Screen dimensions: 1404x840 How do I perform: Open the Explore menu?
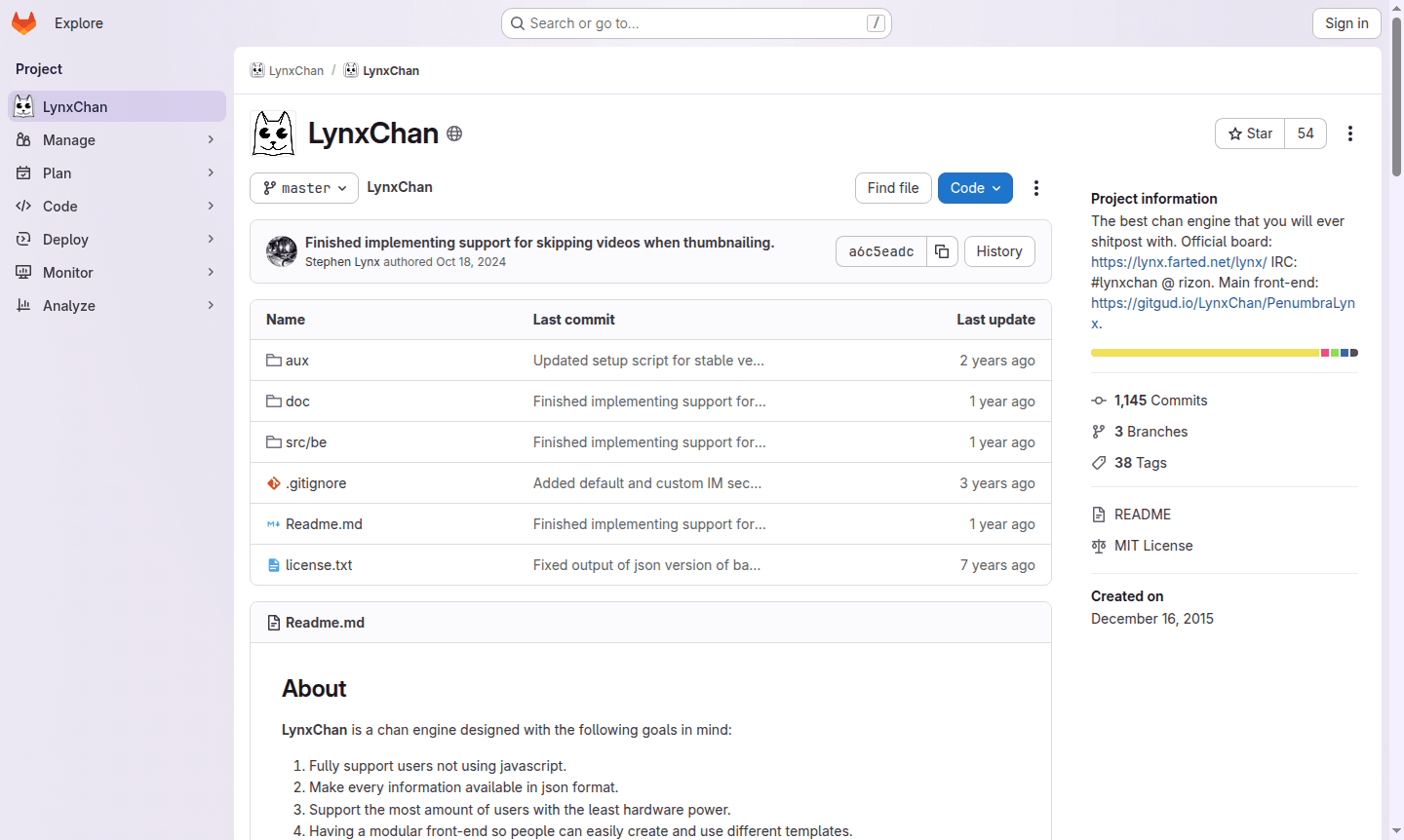[x=78, y=22]
